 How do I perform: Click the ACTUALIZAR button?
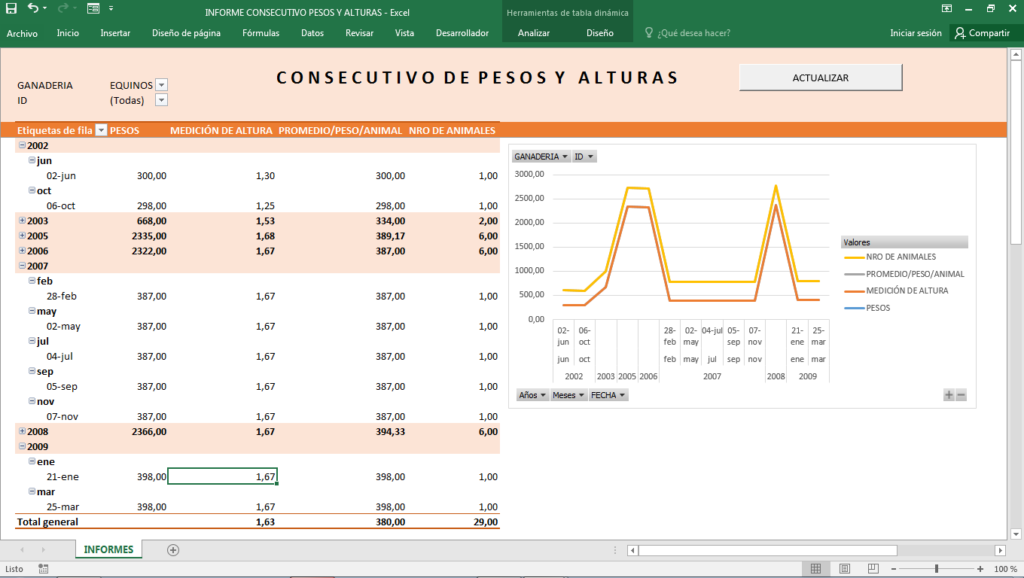tap(820, 77)
